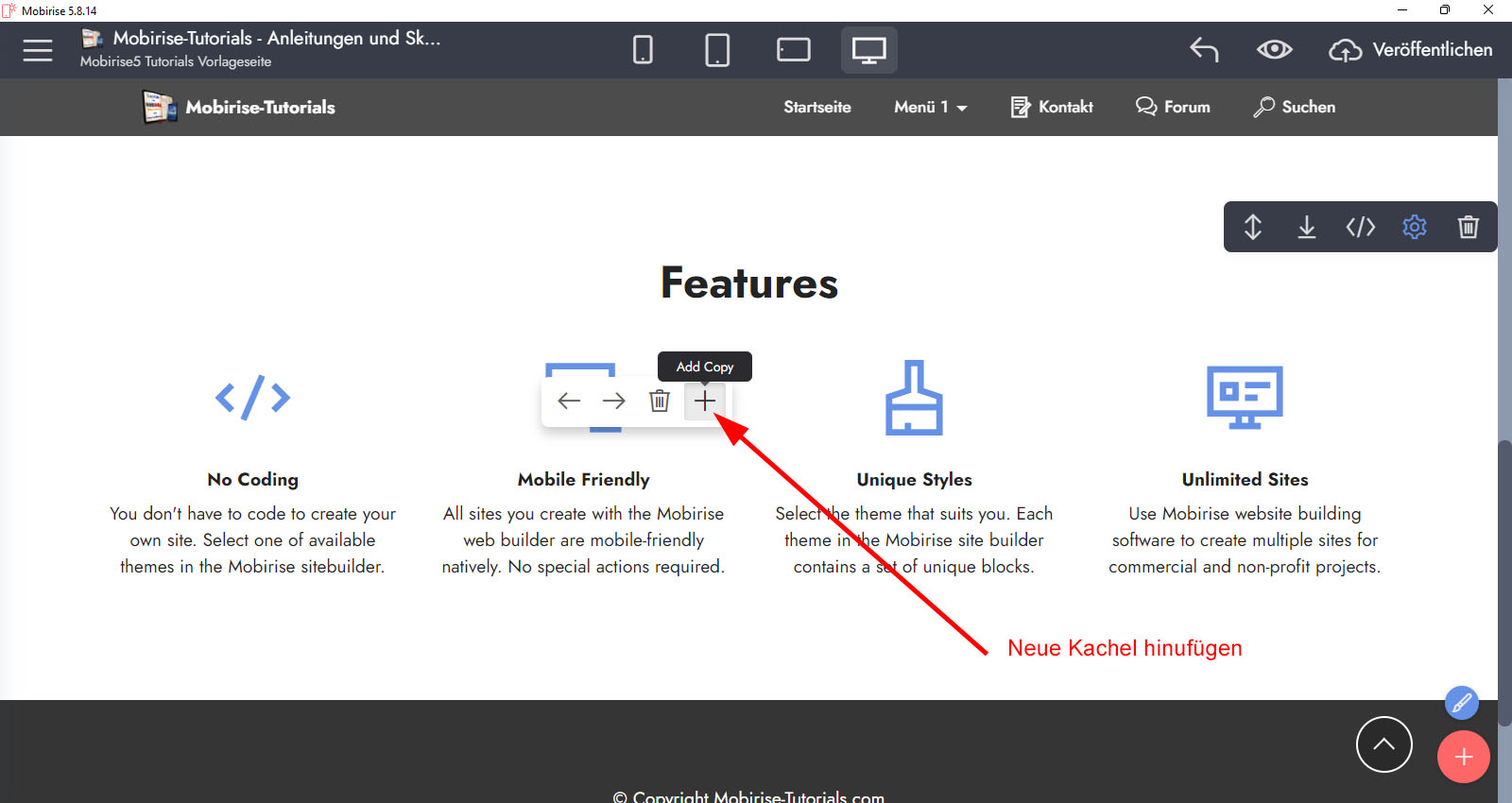Open the block code editor

(1361, 227)
